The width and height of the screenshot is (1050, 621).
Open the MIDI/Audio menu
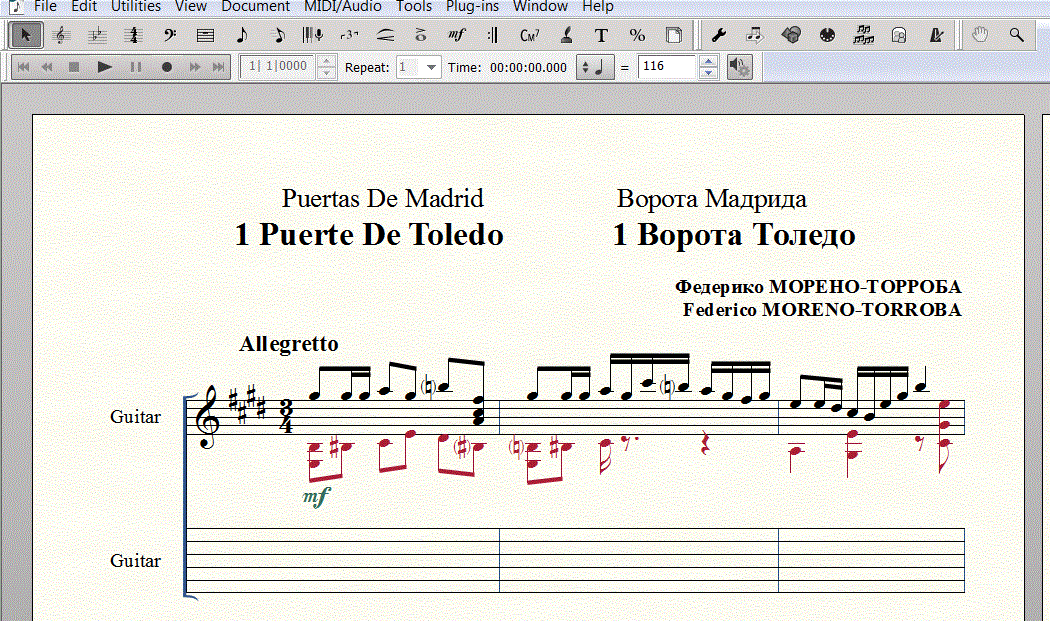pyautogui.click(x=343, y=7)
